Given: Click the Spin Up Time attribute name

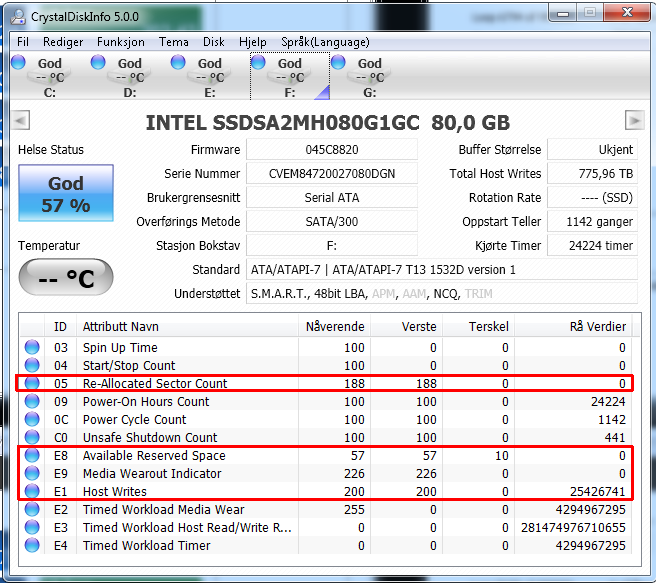Looking at the screenshot, I should [x=120, y=347].
